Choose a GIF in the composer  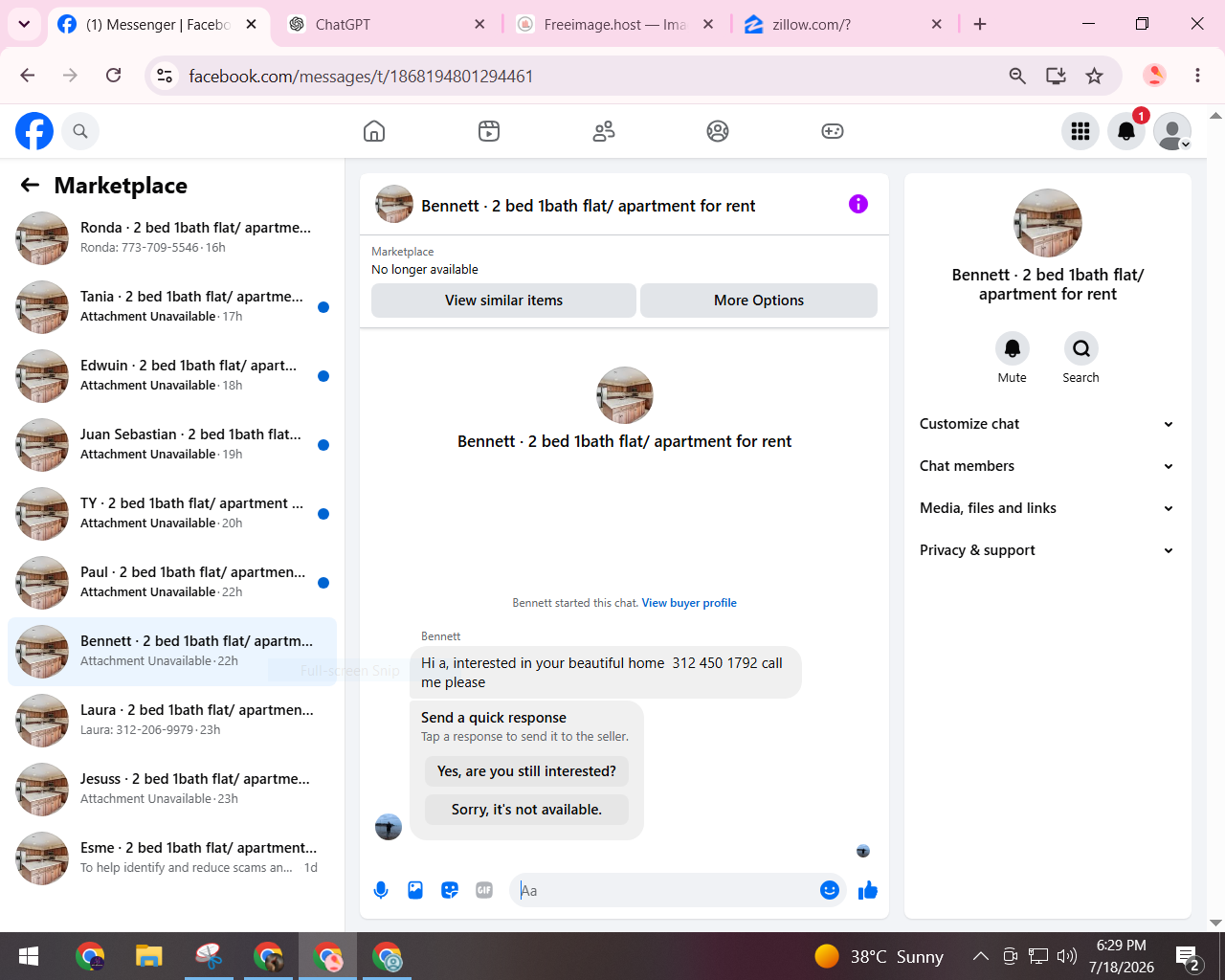pyautogui.click(x=484, y=890)
